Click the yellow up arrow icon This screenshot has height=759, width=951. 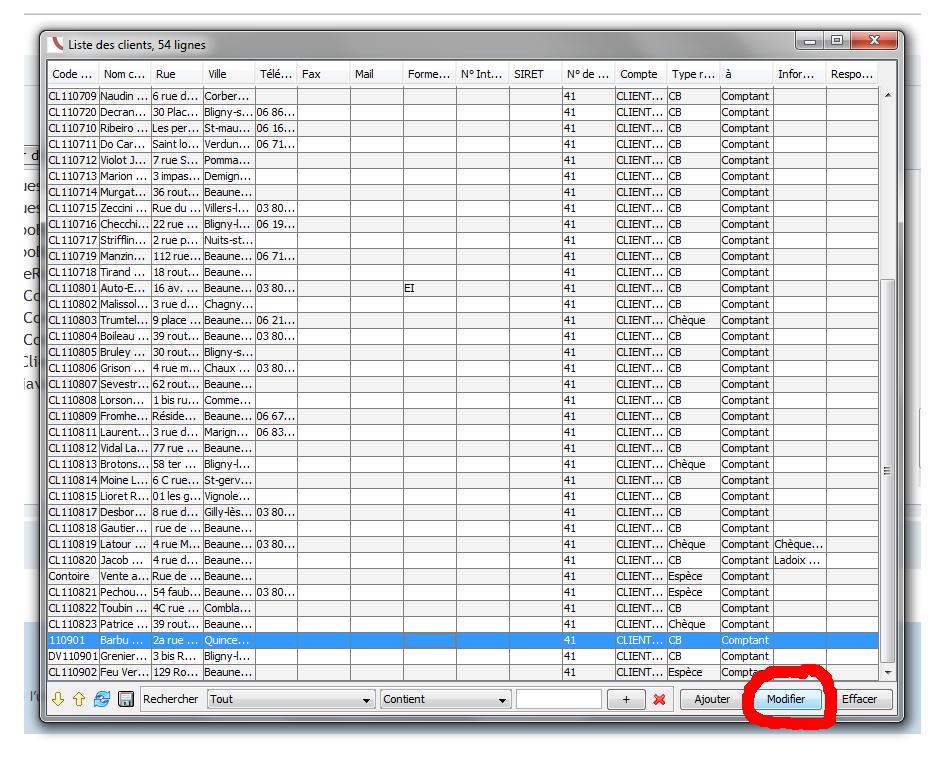pos(78,700)
